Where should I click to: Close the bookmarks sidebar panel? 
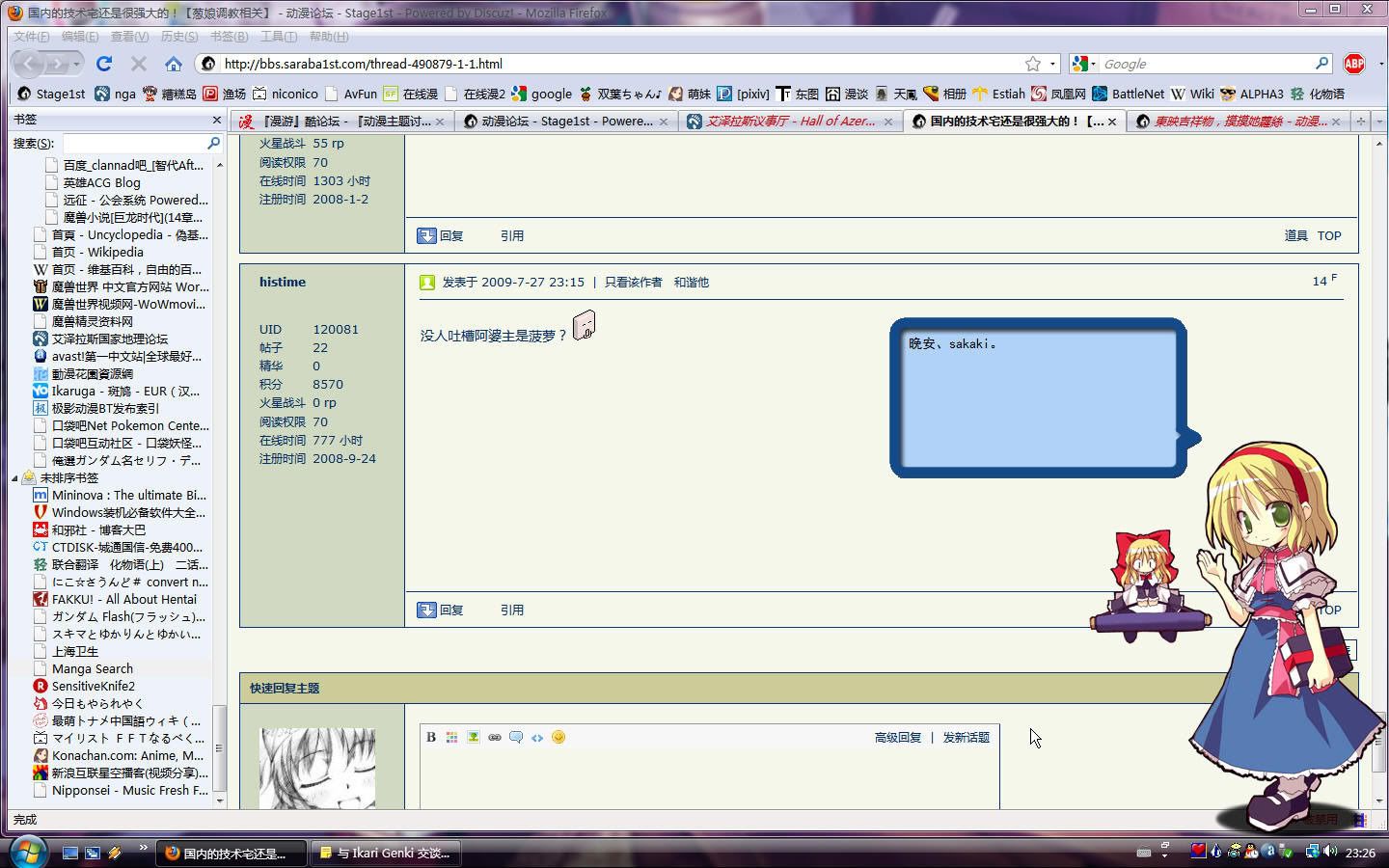(x=216, y=120)
